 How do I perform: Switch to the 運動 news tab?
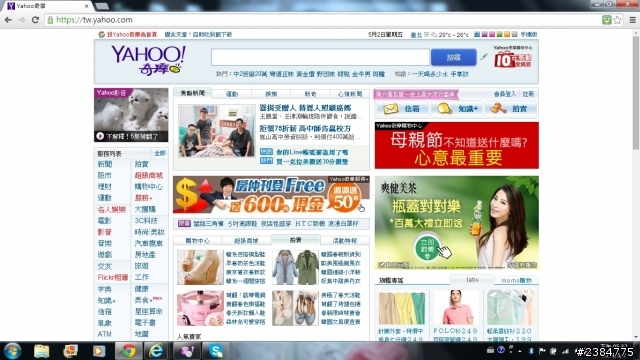232,94
